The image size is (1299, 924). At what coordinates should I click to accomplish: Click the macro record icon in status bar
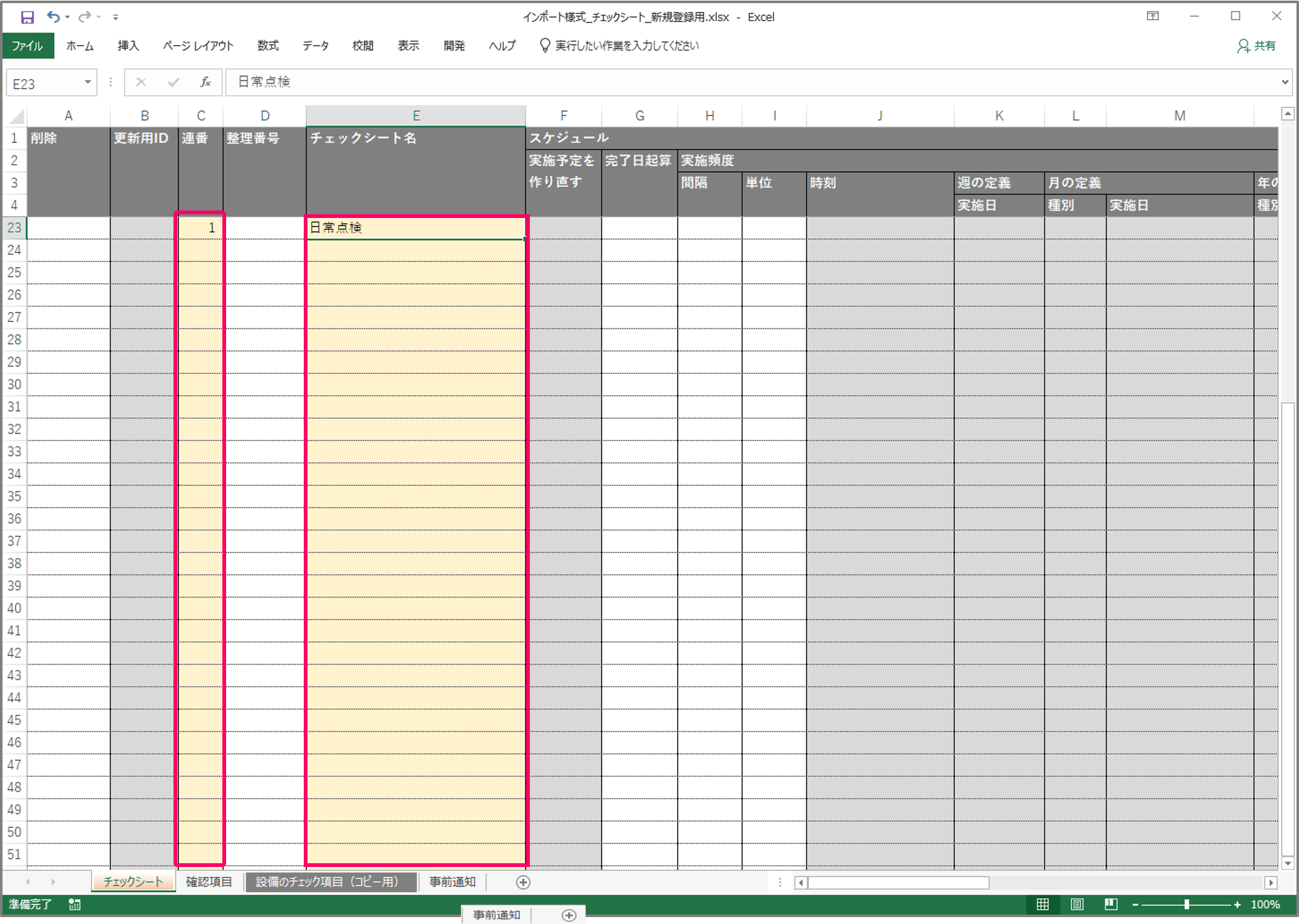(x=75, y=905)
